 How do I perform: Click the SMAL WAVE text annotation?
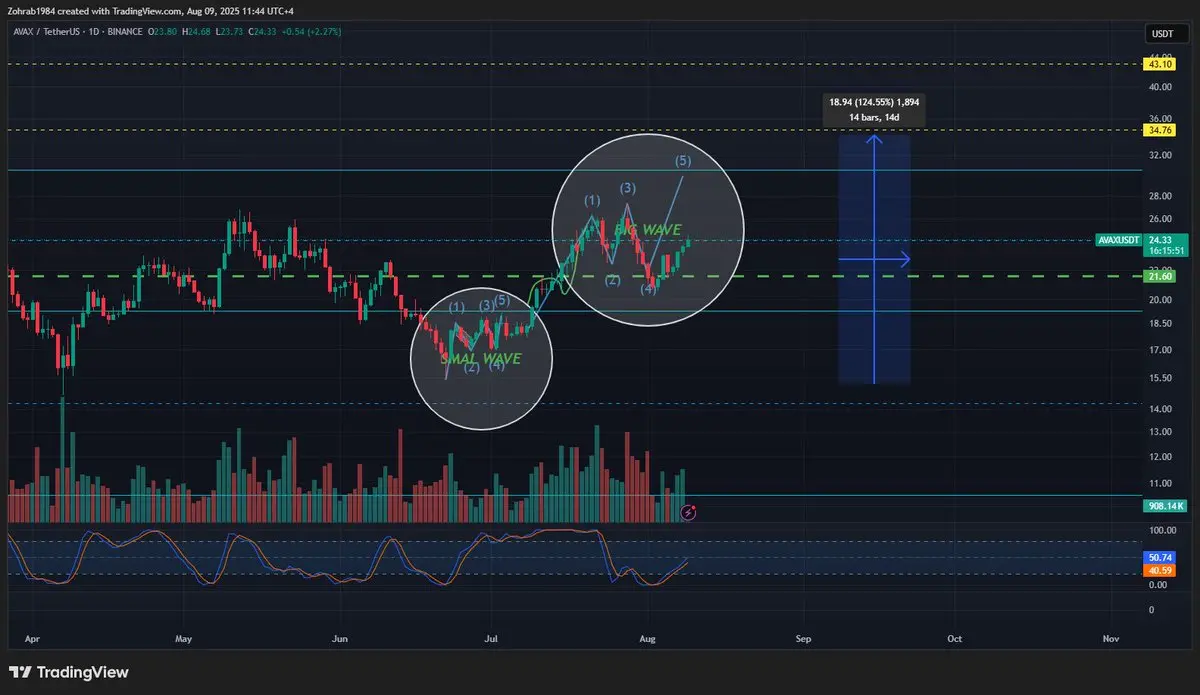[481, 357]
